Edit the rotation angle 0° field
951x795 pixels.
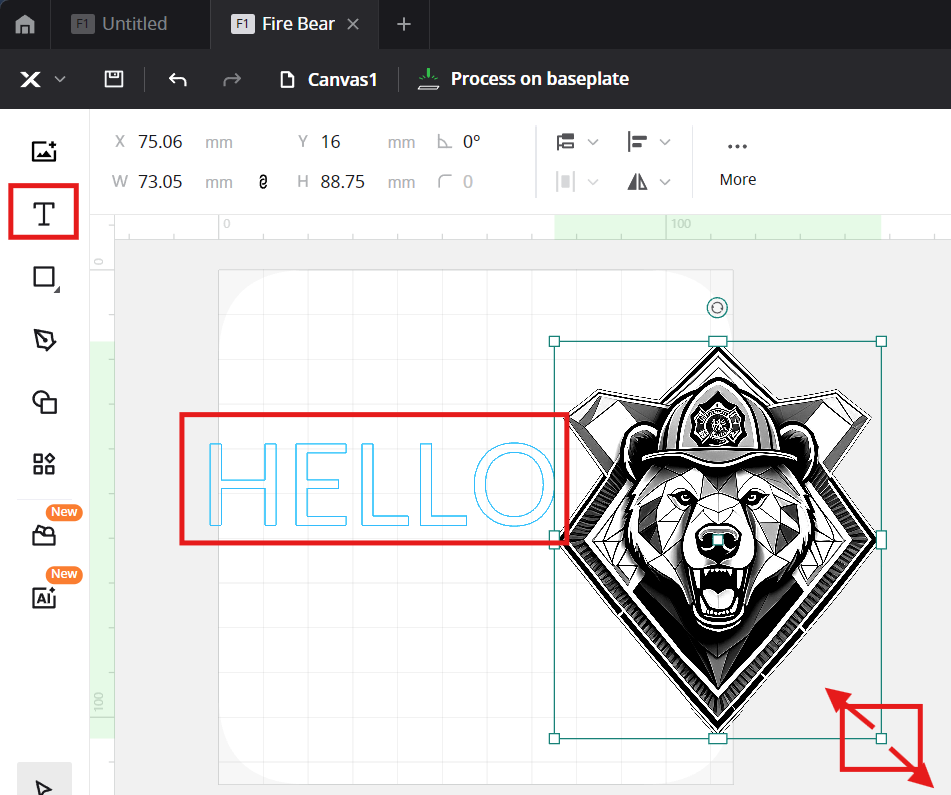pos(471,142)
